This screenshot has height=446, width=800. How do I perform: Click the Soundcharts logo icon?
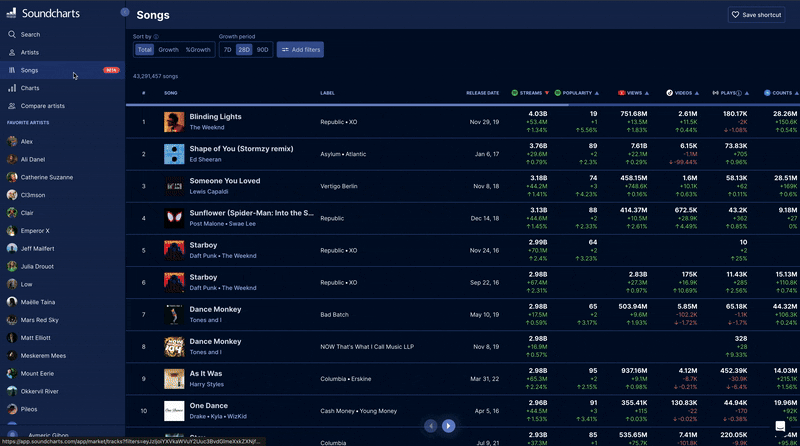pyautogui.click(x=12, y=15)
